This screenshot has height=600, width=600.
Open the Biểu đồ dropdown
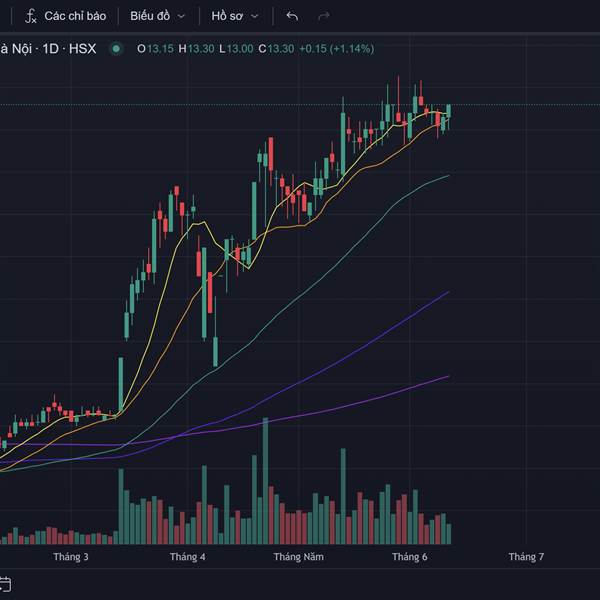158,16
